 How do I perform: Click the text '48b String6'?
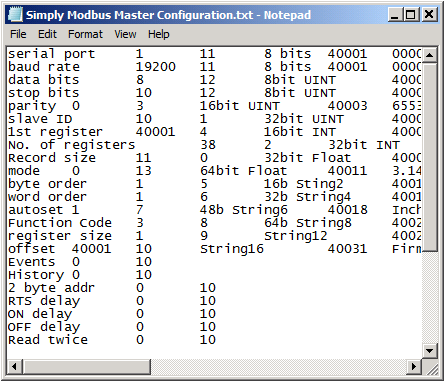243,210
